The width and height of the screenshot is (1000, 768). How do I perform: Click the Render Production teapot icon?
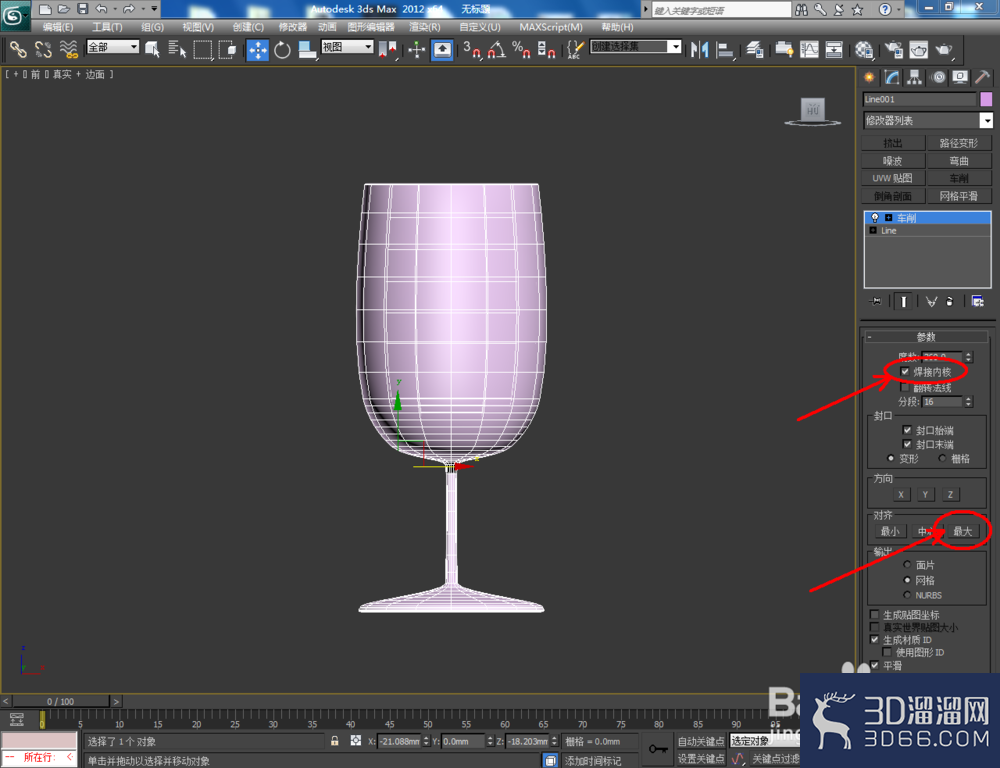coord(944,50)
